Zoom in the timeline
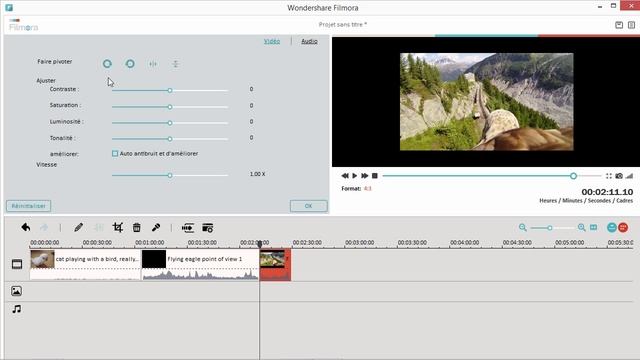The height and width of the screenshot is (360, 640). 582,227
